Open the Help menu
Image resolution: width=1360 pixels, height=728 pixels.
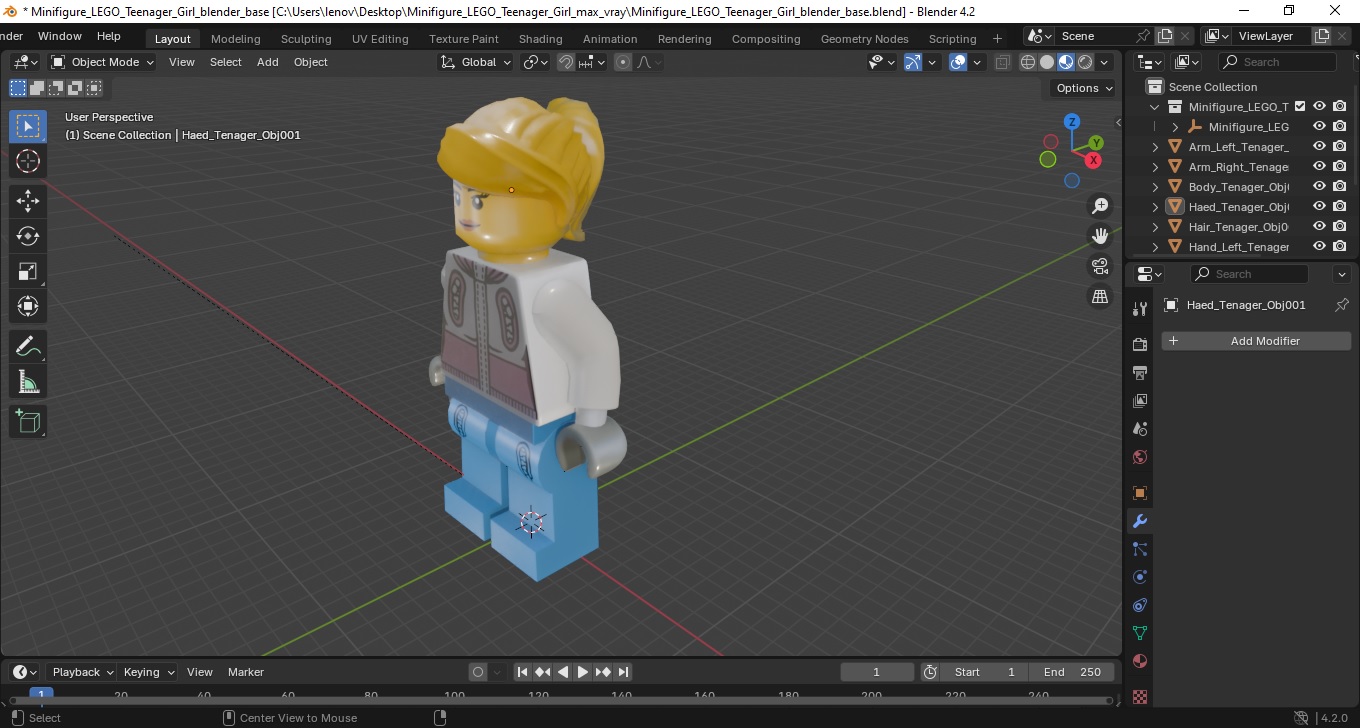pyautogui.click(x=108, y=36)
